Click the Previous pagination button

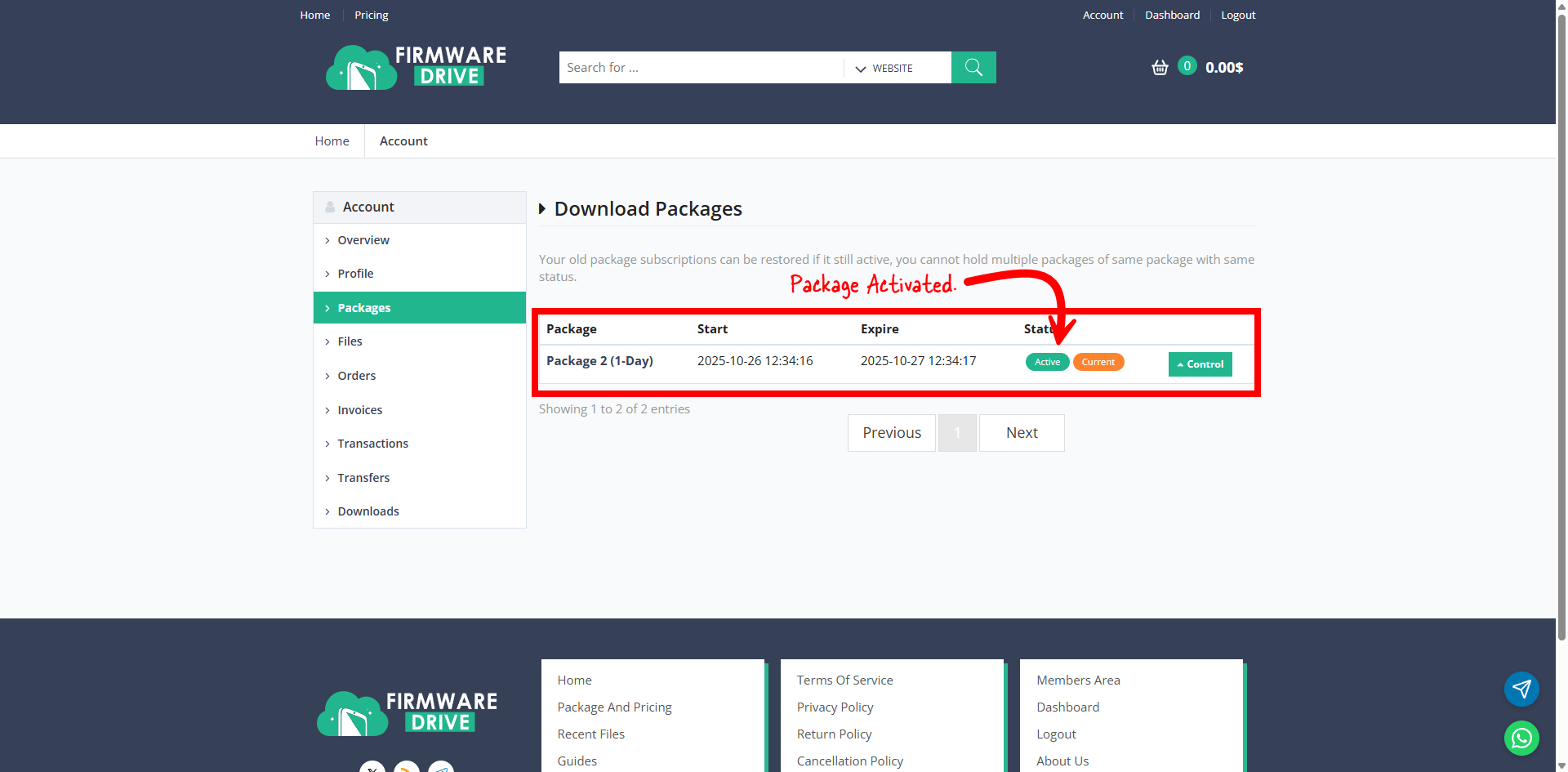(892, 433)
